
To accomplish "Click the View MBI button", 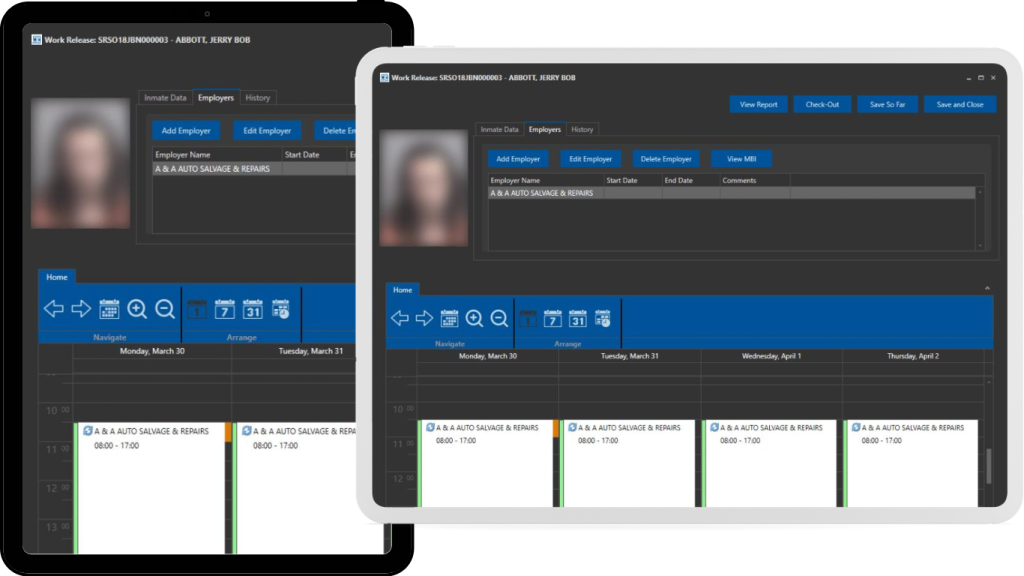I will point(740,158).
